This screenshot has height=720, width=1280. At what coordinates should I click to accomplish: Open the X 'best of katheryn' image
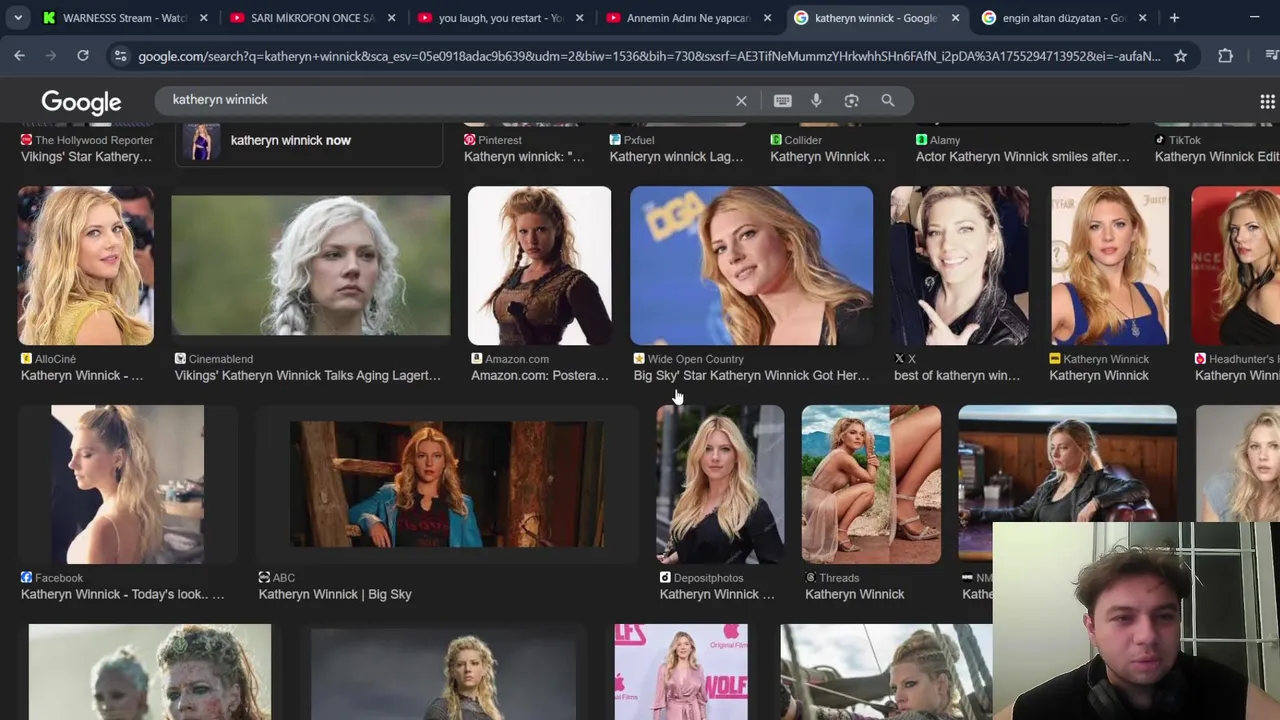[x=959, y=265]
